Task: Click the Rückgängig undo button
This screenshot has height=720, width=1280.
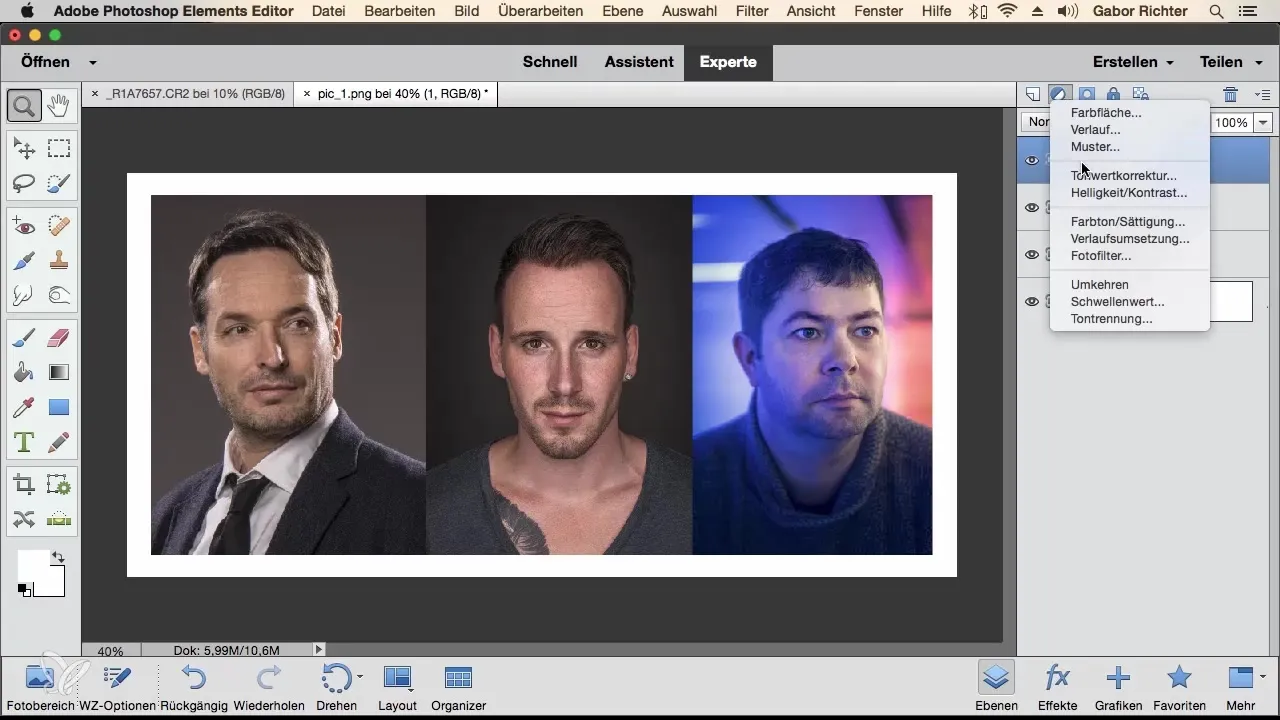Action: pos(194,687)
